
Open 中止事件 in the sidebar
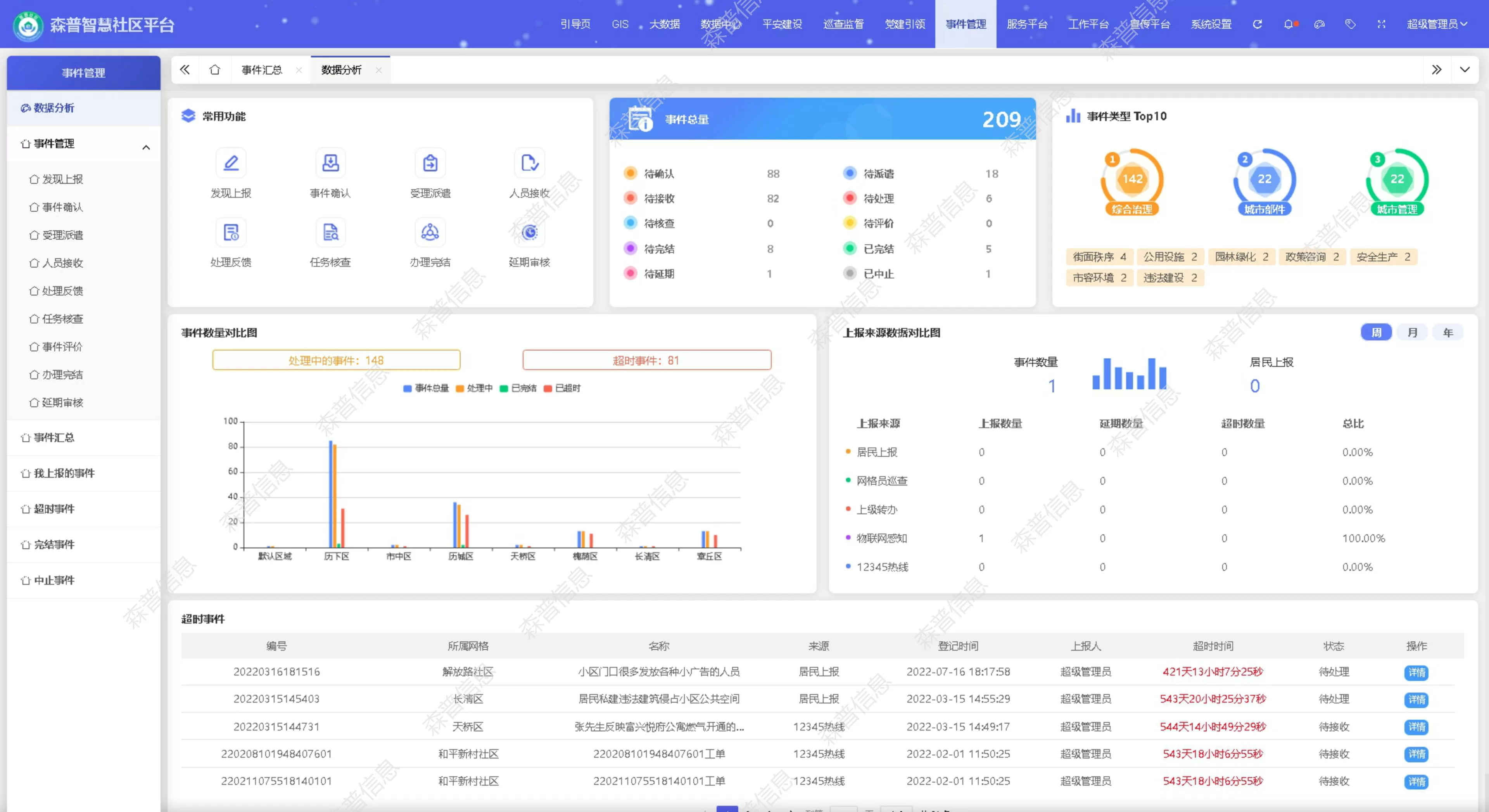(x=83, y=580)
